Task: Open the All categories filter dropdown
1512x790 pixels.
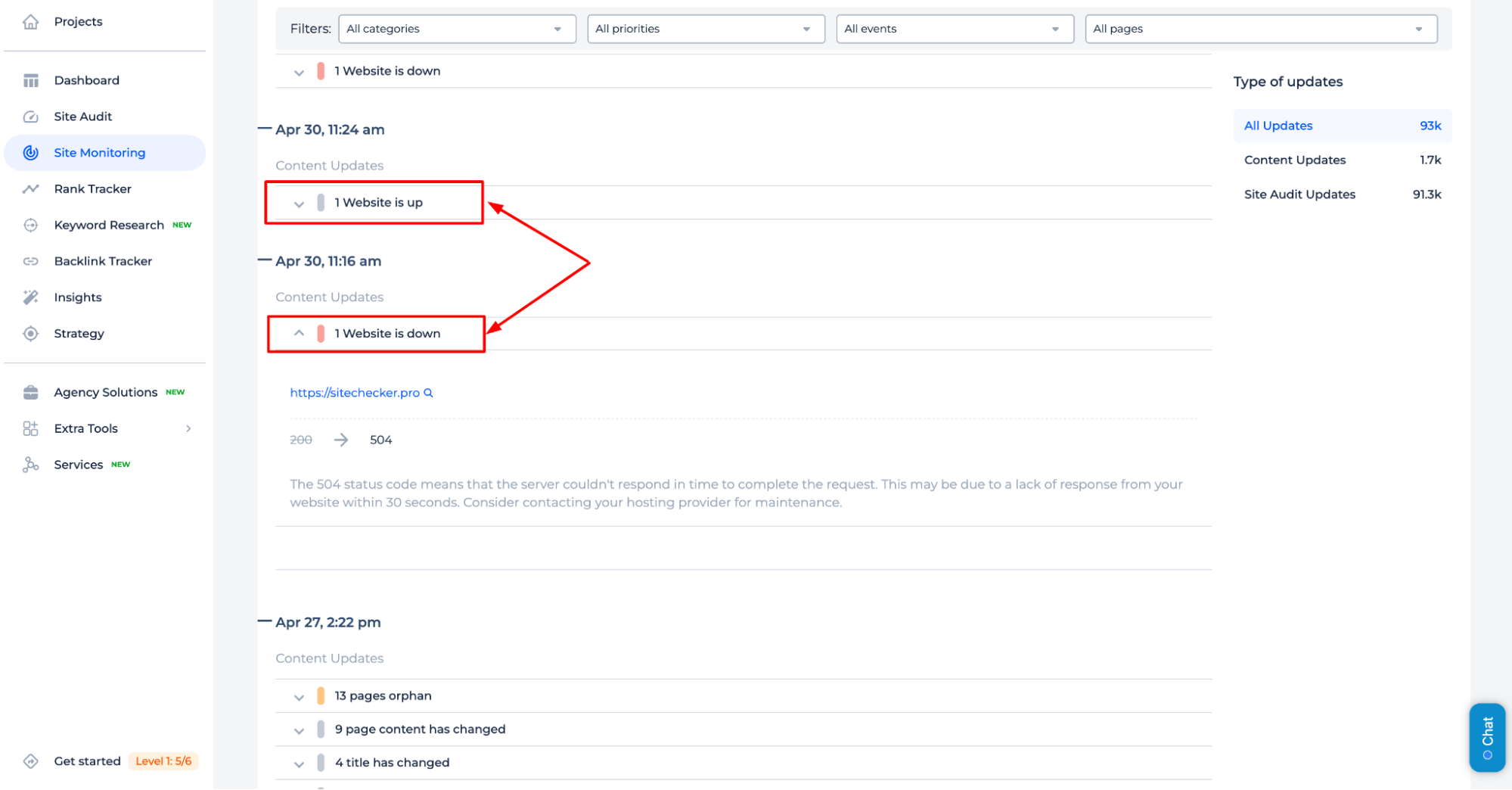Action: (x=457, y=29)
